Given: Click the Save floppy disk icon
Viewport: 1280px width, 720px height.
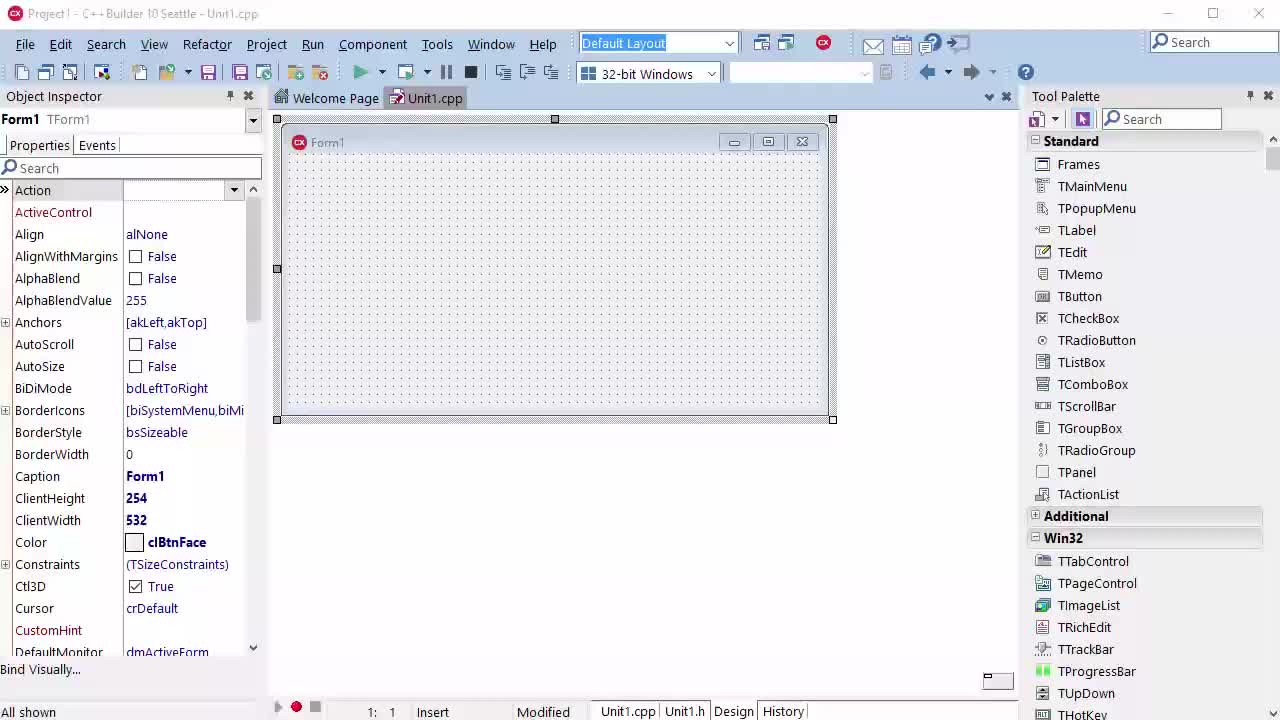Looking at the screenshot, I should pyautogui.click(x=208, y=72).
